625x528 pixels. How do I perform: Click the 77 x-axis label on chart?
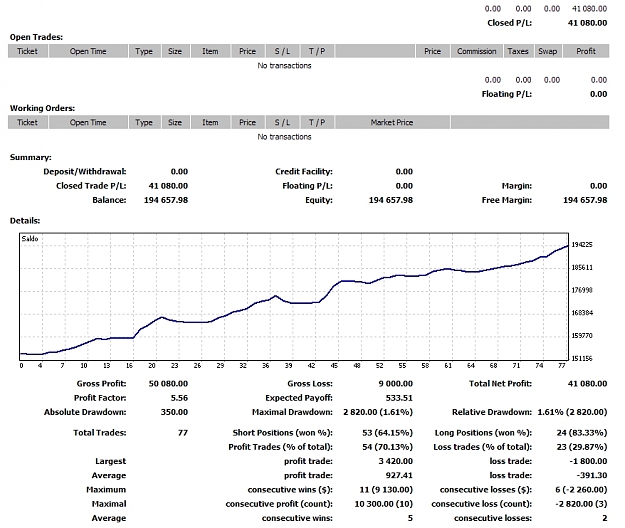tap(562, 365)
